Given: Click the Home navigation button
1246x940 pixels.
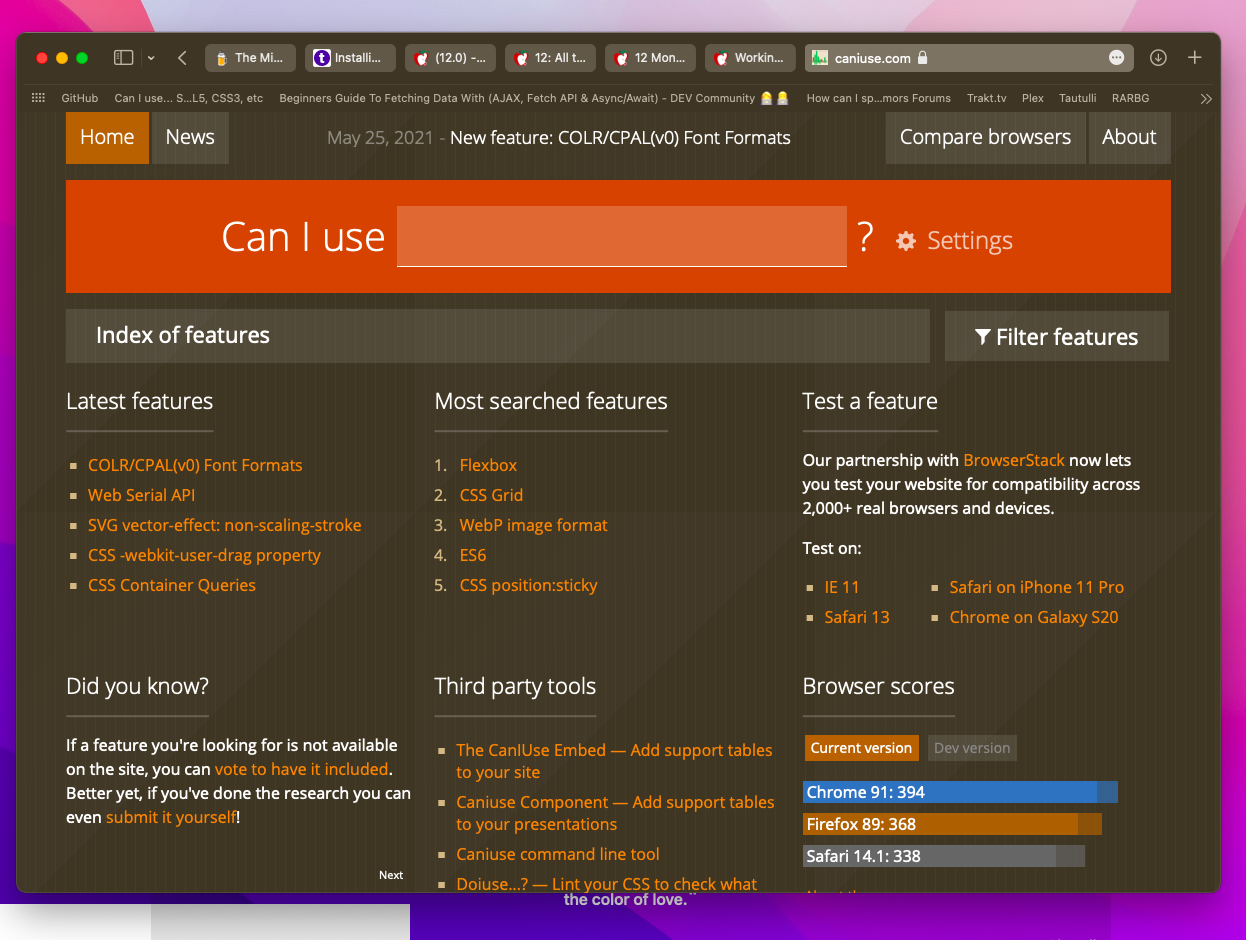Looking at the screenshot, I should point(107,137).
